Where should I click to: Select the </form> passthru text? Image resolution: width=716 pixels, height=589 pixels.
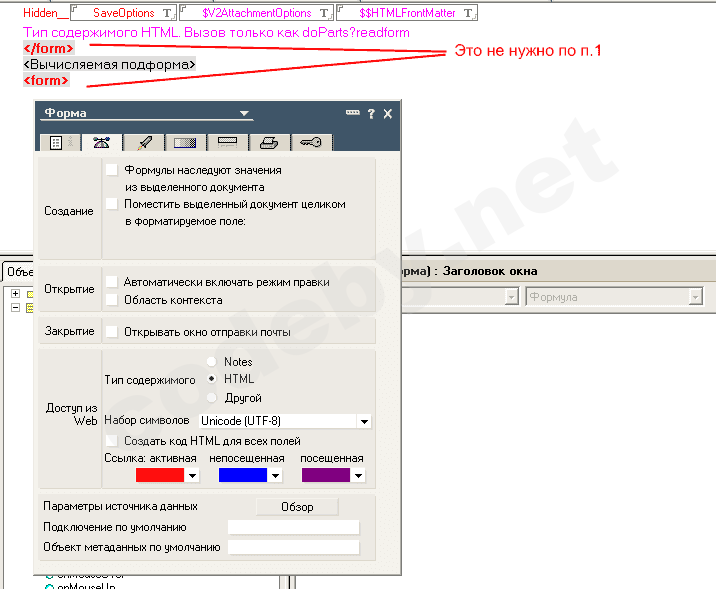click(x=48, y=48)
